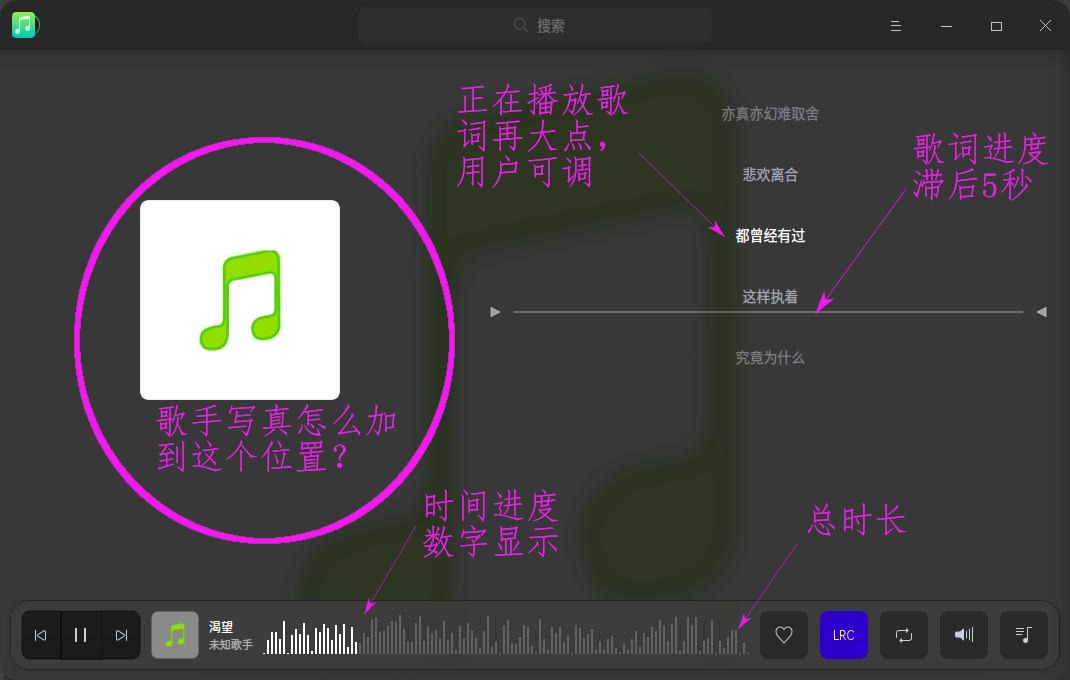Change the repeat play mode
The image size is (1070, 680).
pos(903,635)
